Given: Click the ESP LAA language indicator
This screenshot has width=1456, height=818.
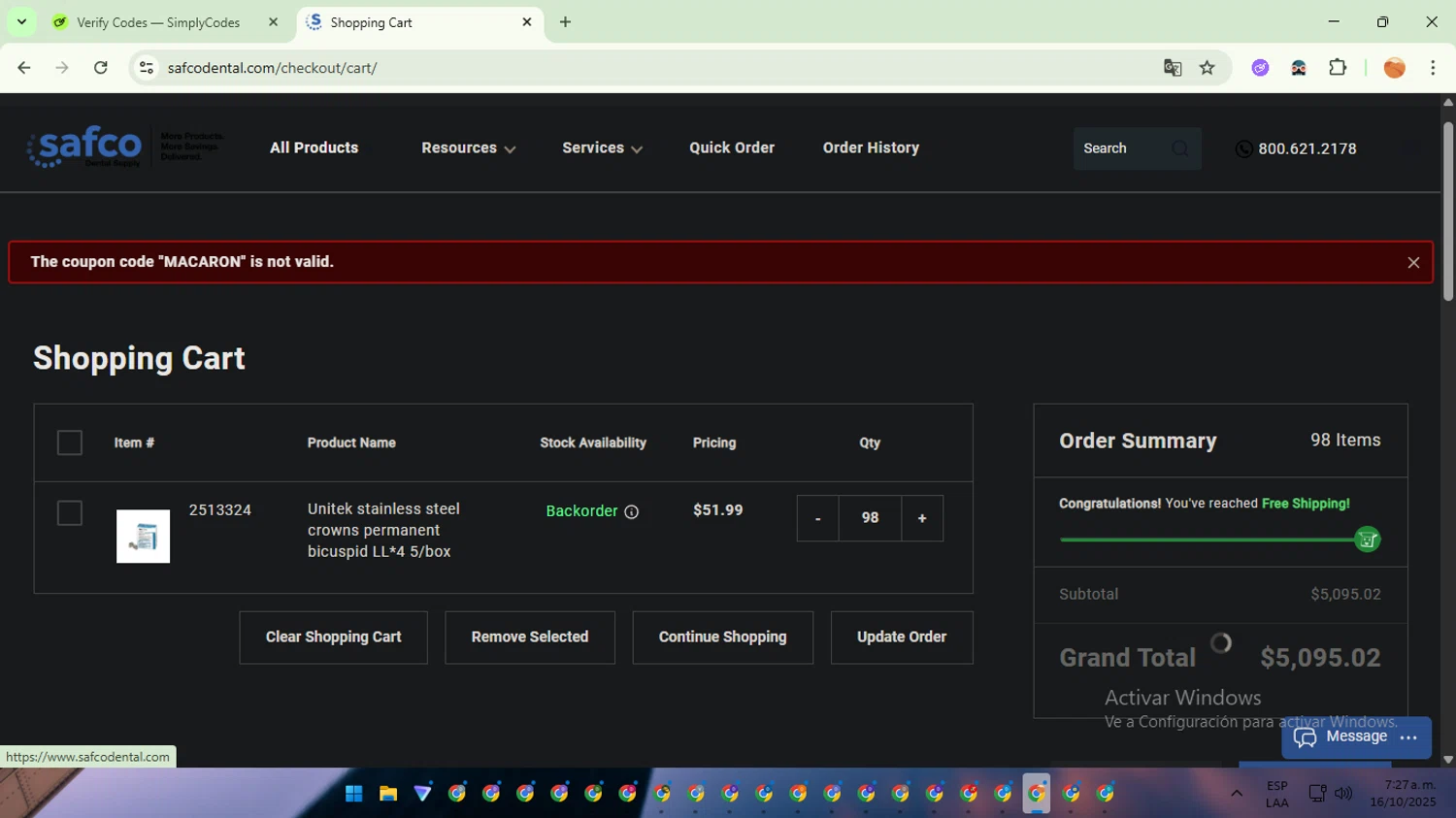Looking at the screenshot, I should coord(1277,794).
